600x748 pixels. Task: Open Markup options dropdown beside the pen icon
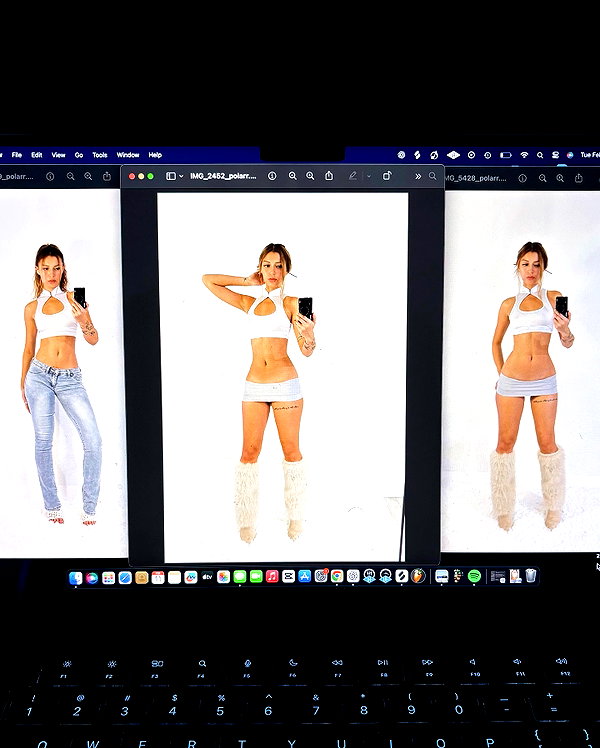pyautogui.click(x=368, y=176)
